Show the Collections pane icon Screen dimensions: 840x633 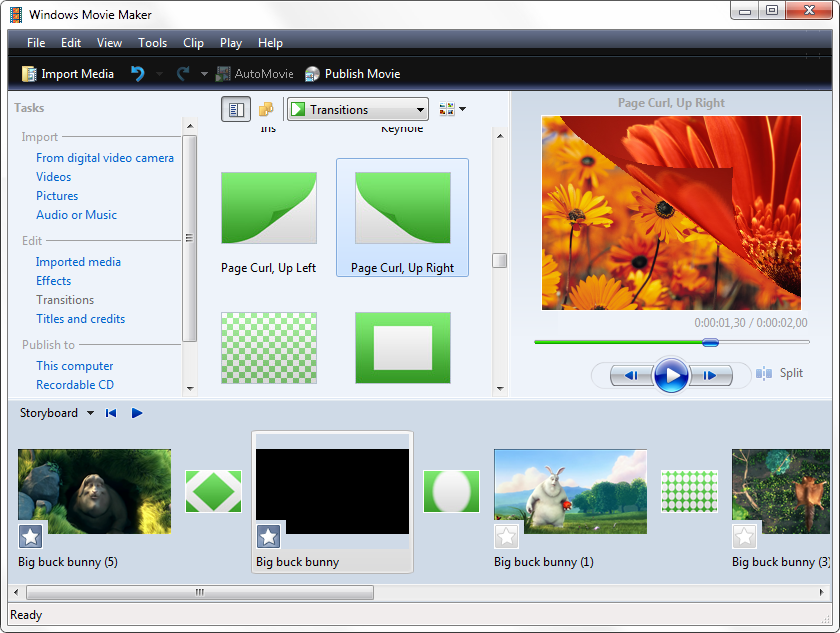click(x=266, y=109)
